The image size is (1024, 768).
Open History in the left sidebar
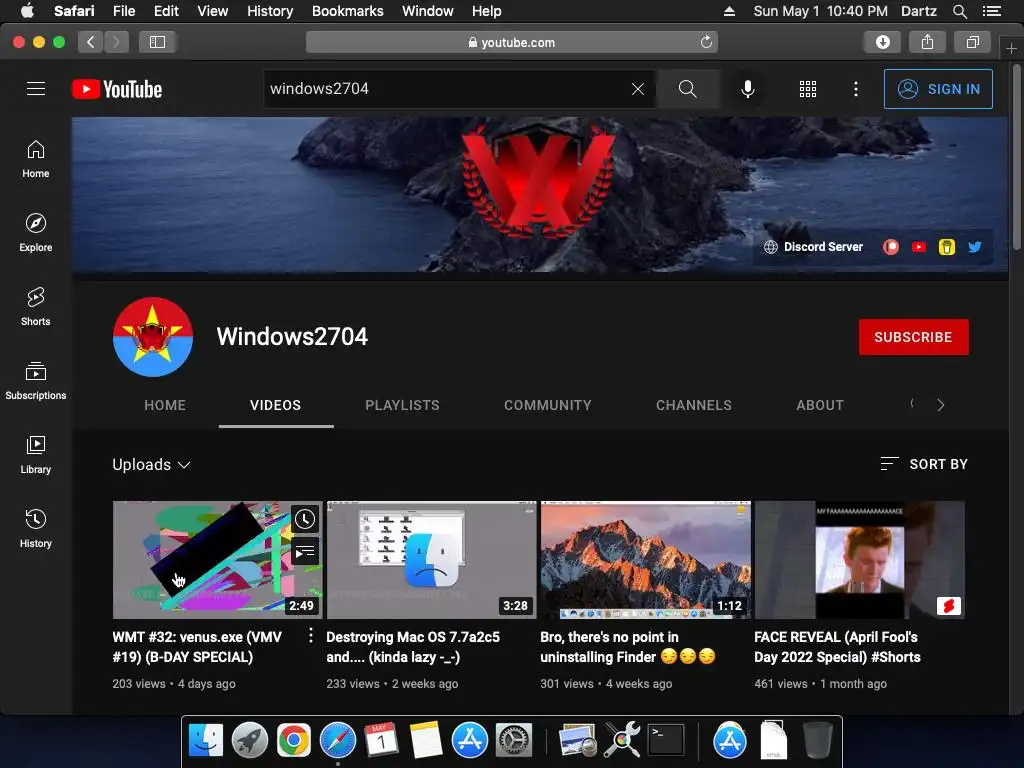pos(36,528)
